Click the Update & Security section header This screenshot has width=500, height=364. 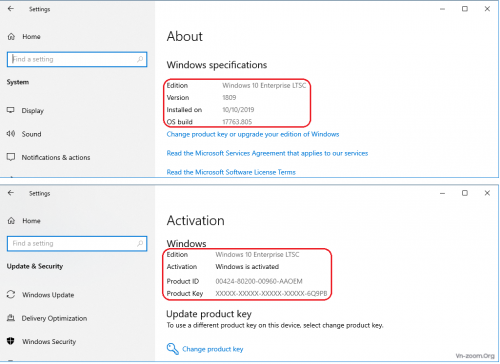click(35, 266)
